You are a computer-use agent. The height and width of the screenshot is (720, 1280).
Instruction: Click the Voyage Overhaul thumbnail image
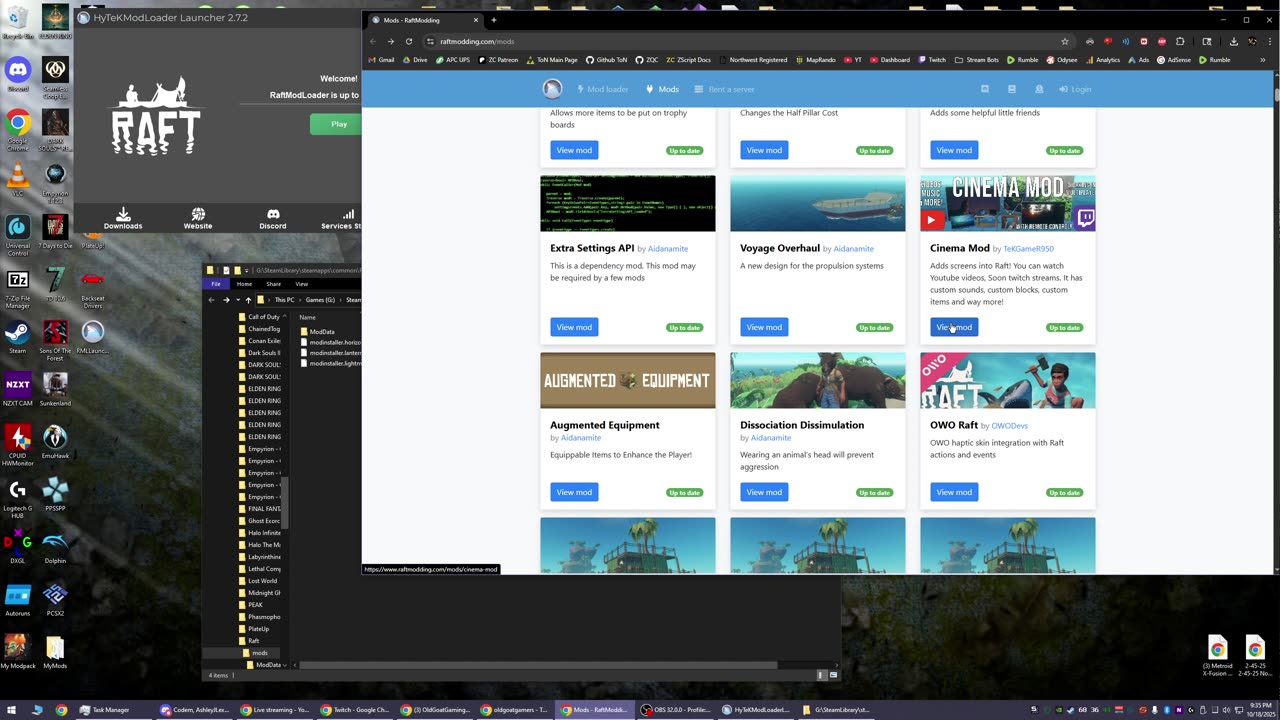pyautogui.click(x=817, y=203)
